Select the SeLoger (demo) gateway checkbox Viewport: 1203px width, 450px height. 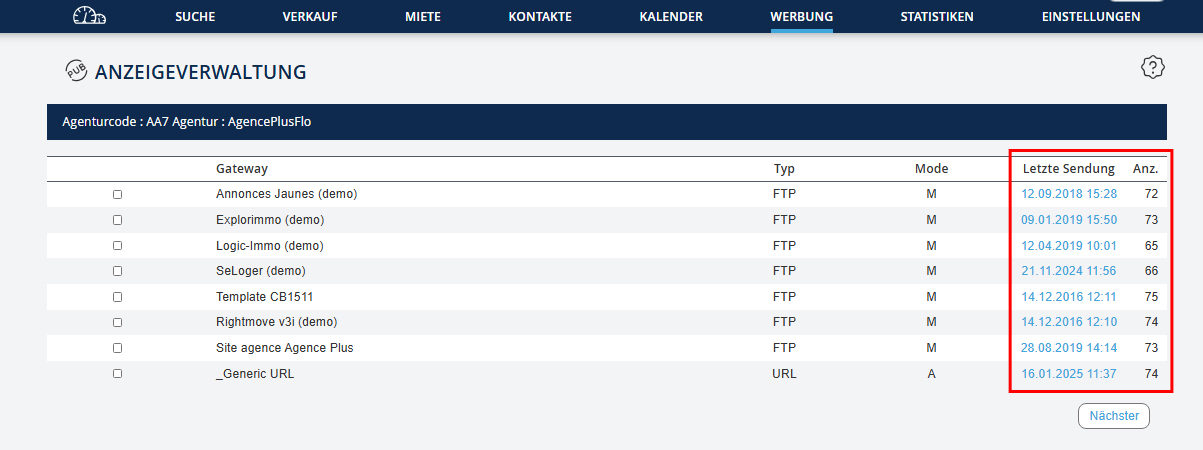click(x=117, y=271)
